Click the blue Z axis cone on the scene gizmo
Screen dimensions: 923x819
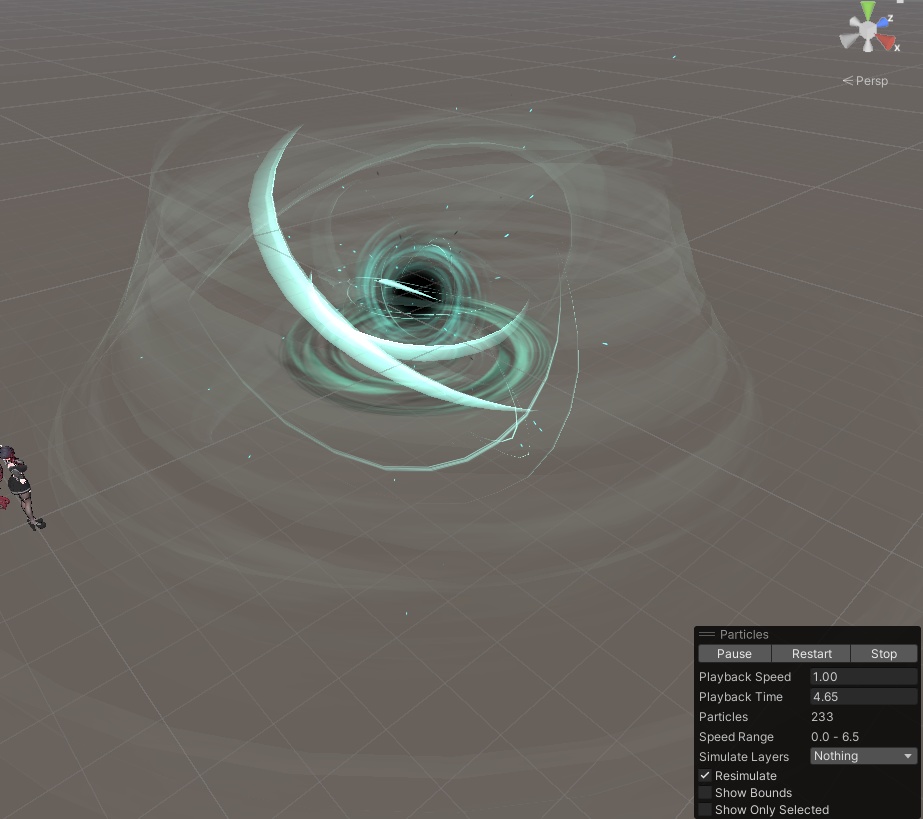click(x=883, y=22)
